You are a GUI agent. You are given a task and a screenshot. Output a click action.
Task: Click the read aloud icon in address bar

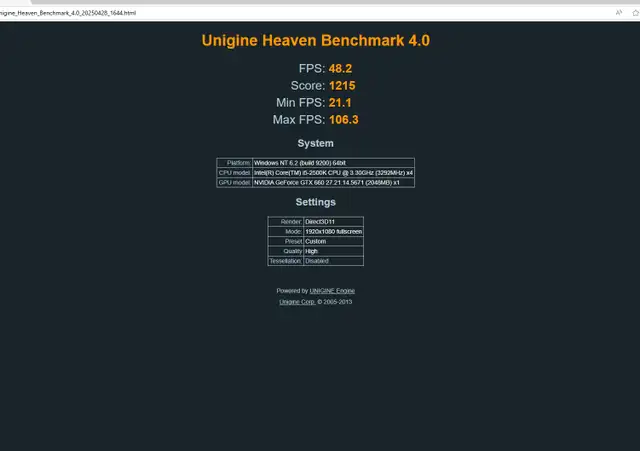click(x=619, y=13)
